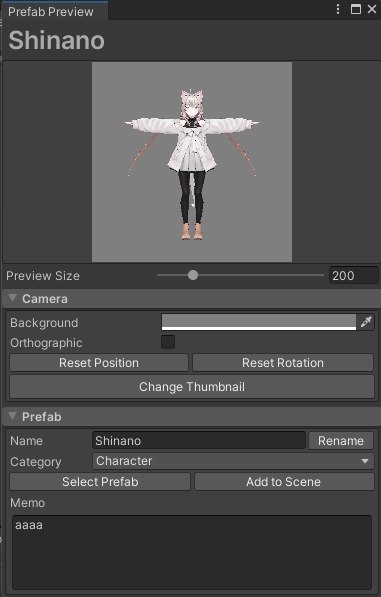
Task: Click the Select Prefab button
Action: (100, 482)
